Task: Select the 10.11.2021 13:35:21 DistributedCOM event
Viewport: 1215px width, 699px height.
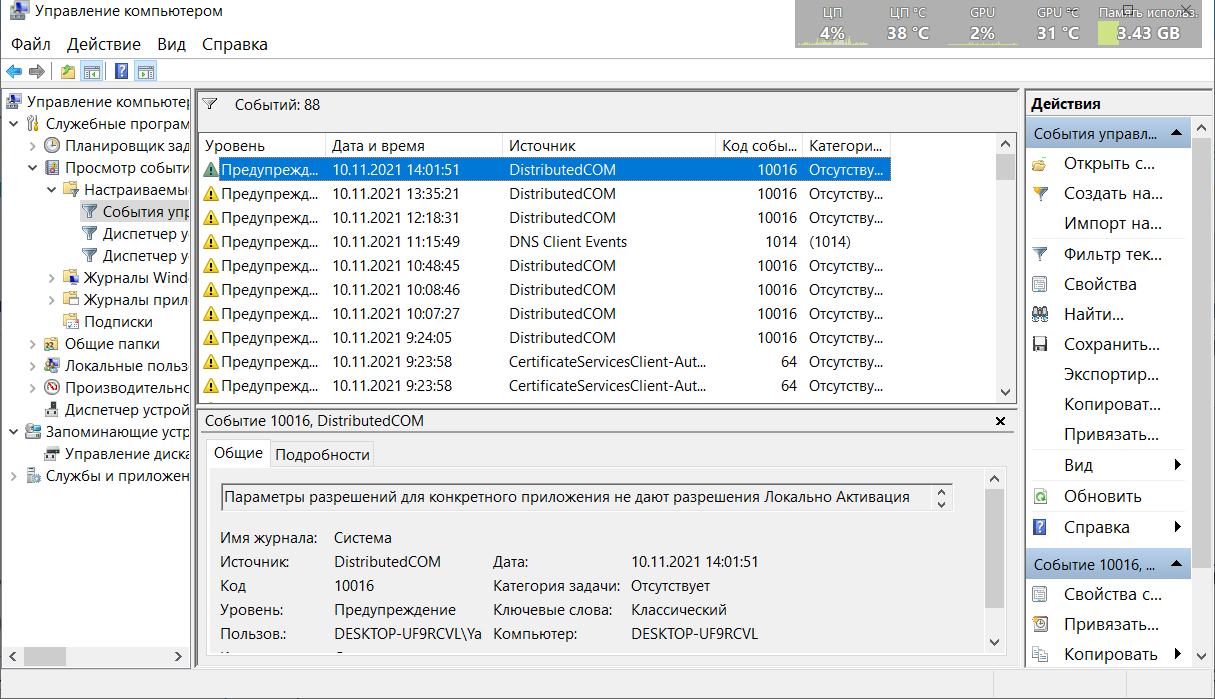Action: tap(545, 194)
